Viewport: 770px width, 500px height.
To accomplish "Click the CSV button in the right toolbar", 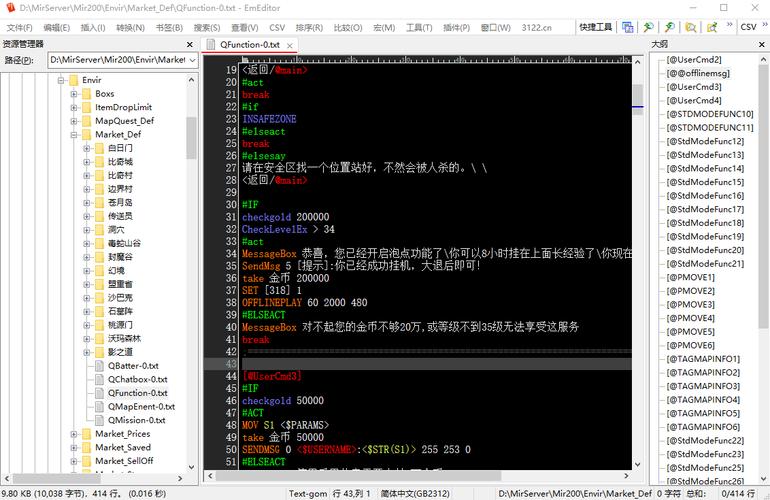I will point(748,28).
